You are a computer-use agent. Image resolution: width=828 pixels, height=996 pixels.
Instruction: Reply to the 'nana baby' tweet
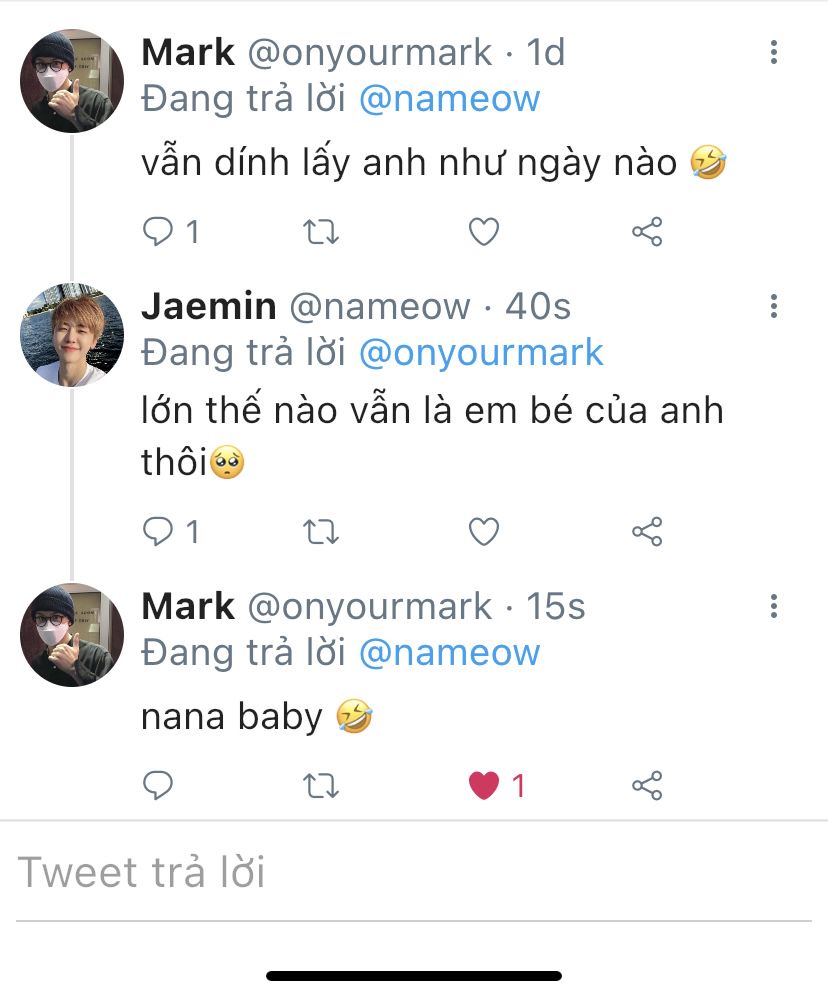click(158, 786)
